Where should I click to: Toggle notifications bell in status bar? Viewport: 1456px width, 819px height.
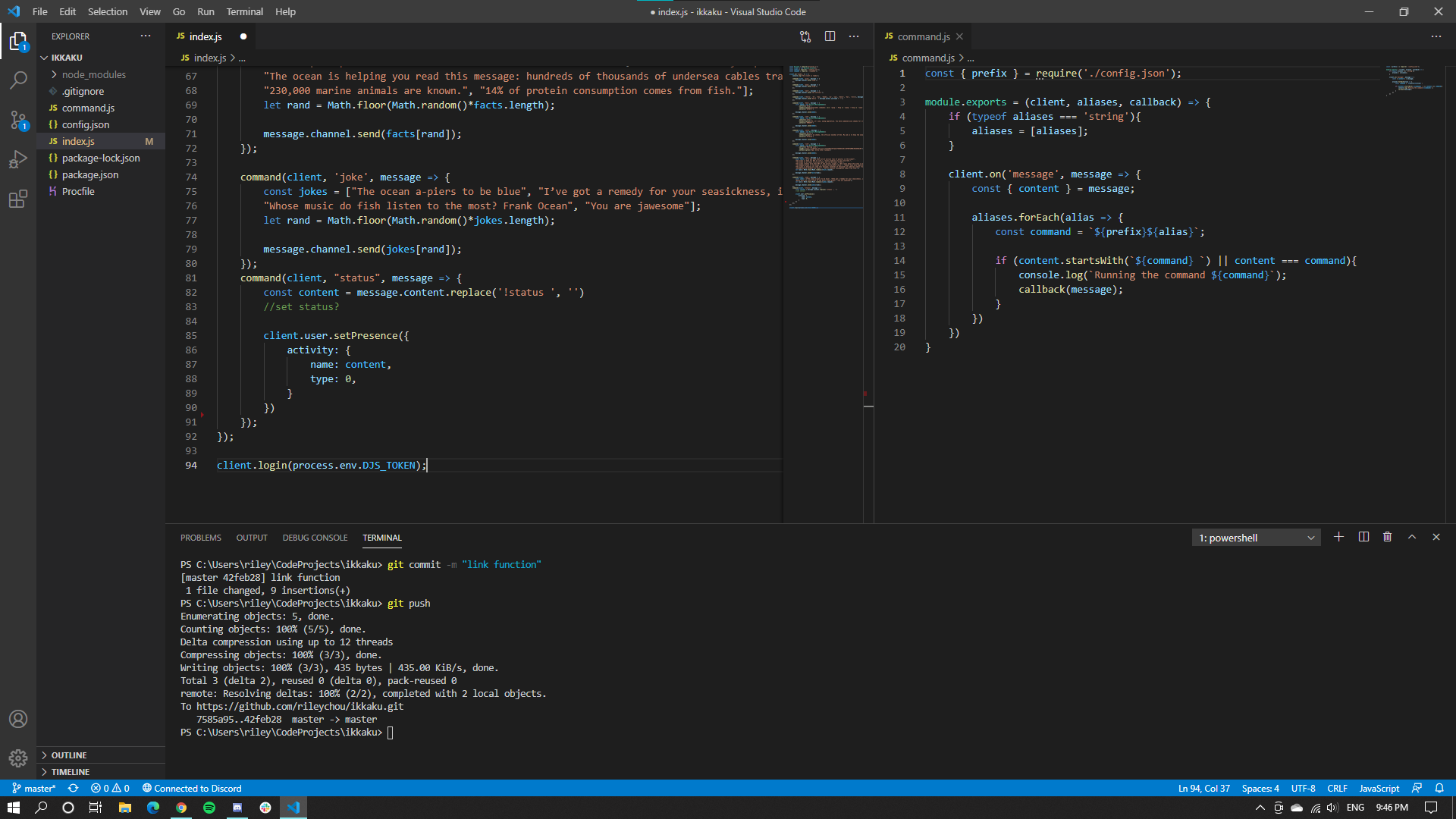tap(1439, 788)
